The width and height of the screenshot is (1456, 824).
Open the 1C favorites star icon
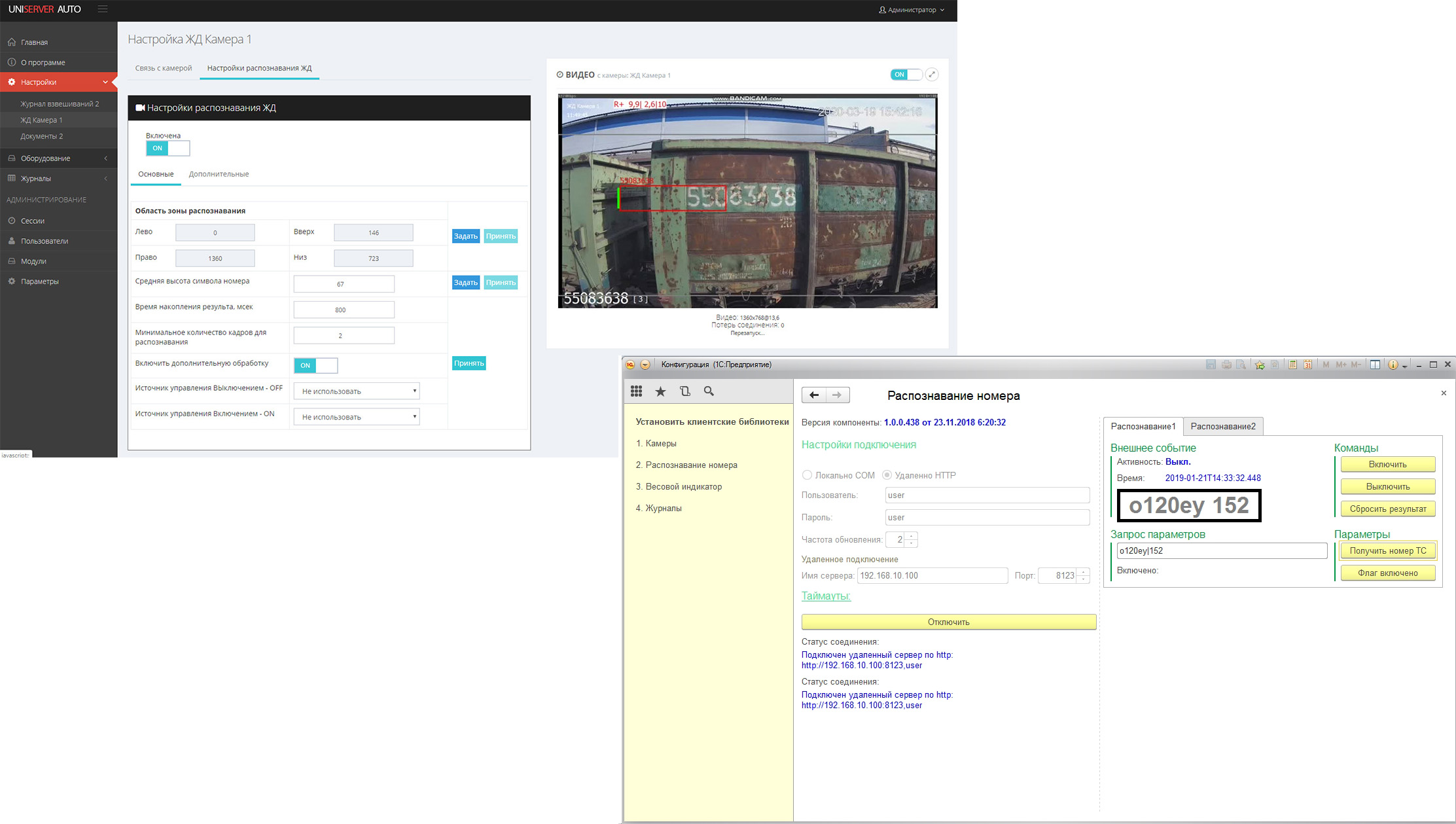click(x=660, y=391)
